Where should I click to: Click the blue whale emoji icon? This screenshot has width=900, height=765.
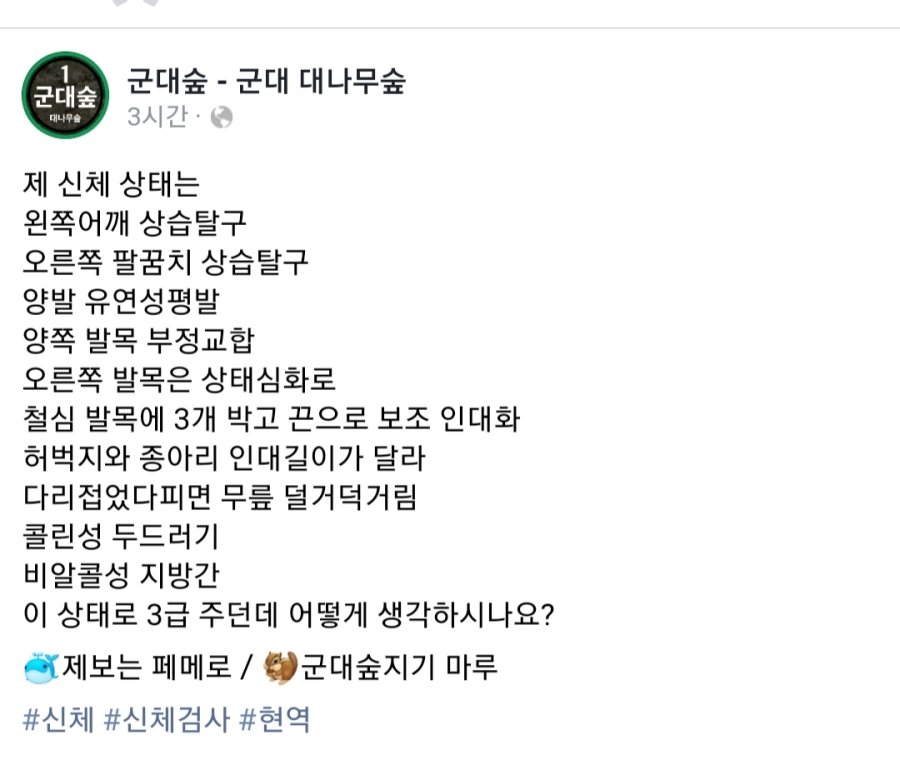[40, 667]
